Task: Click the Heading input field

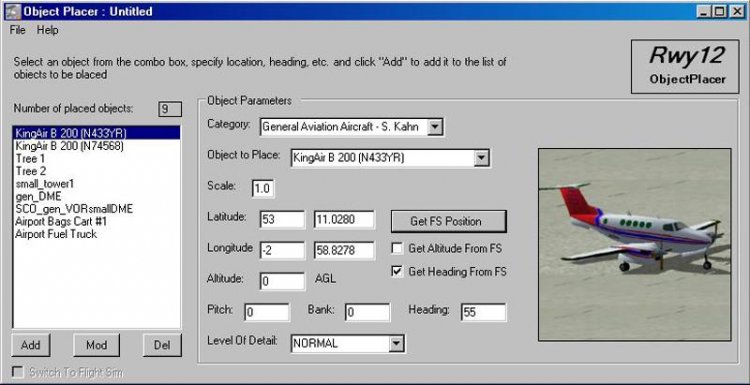Action: 484,313
